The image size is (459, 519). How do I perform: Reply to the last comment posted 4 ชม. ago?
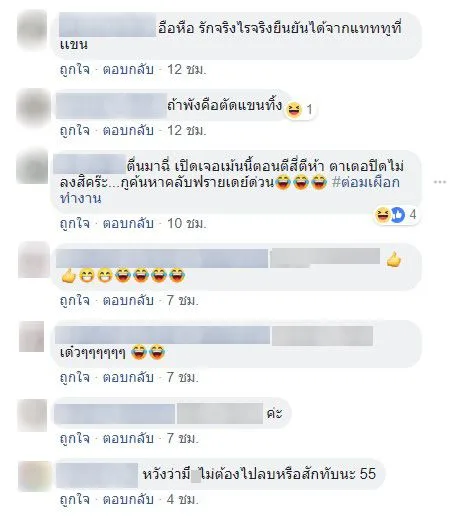(128, 499)
